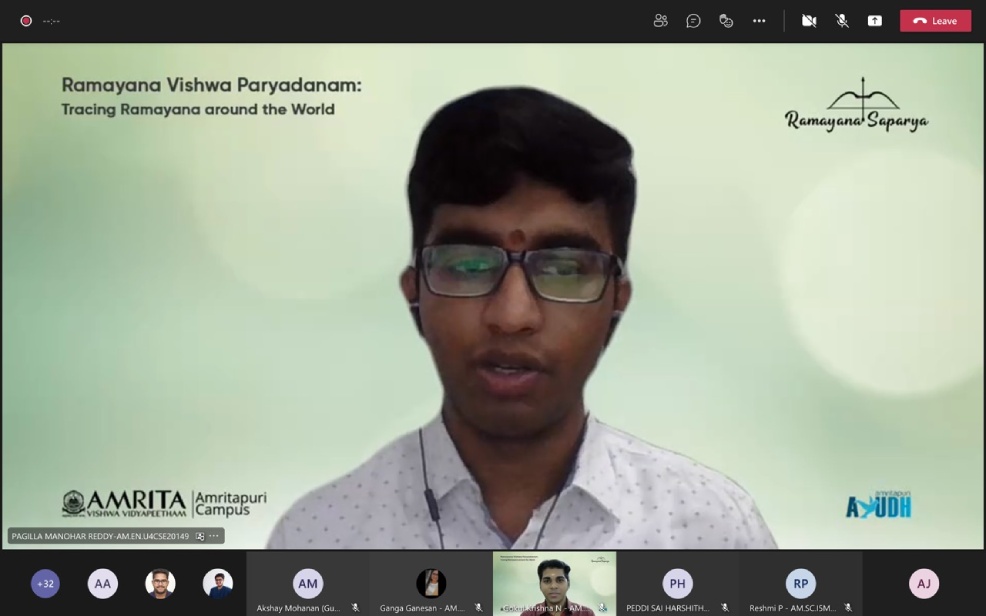
Task: Click Reshmi P's muted mic icon
Action: click(x=848, y=608)
